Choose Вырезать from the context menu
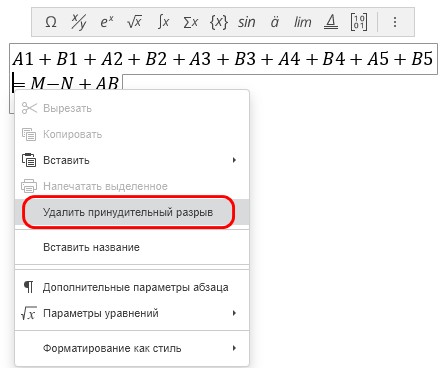This screenshot has height=368, width=445. (132, 108)
